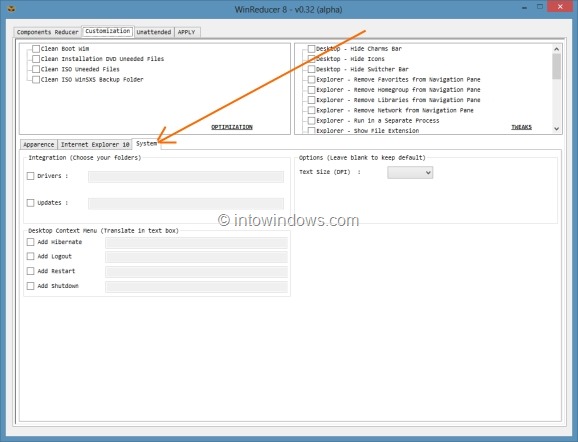The height and width of the screenshot is (442, 578).
Task: Tick the Add Logout checkbox
Action: coord(31,256)
